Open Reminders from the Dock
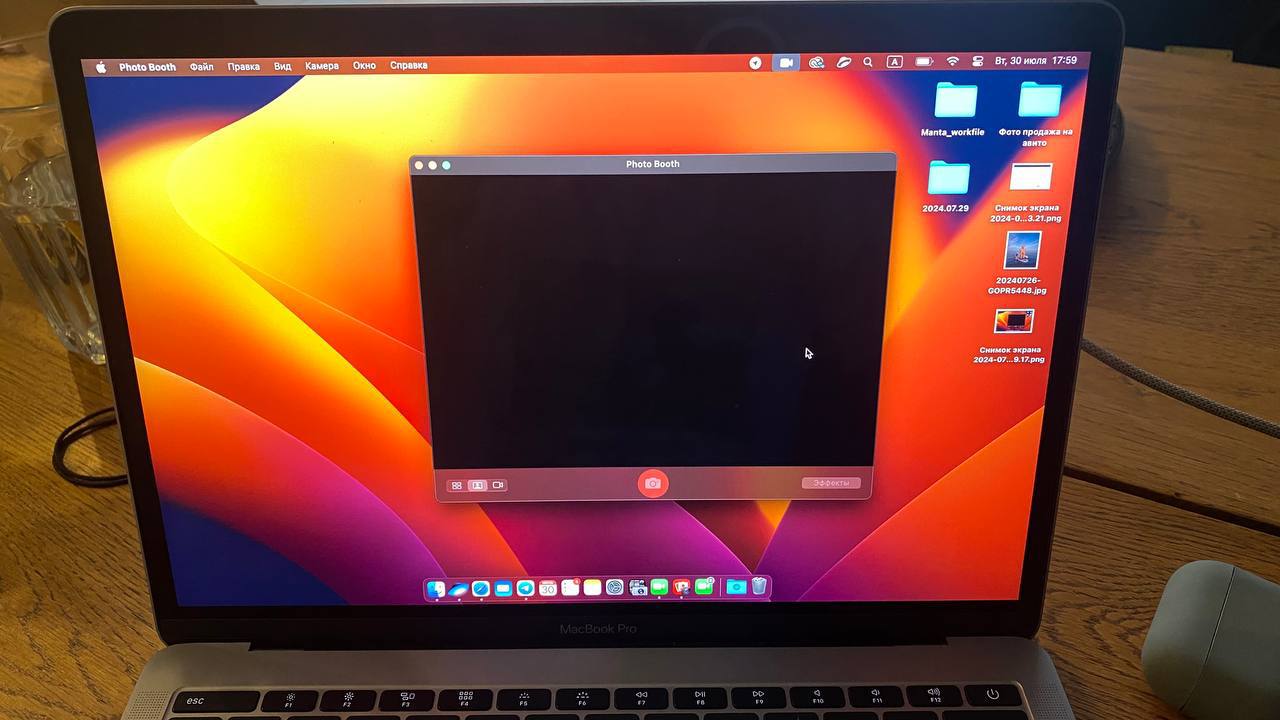The height and width of the screenshot is (720, 1280). point(570,588)
